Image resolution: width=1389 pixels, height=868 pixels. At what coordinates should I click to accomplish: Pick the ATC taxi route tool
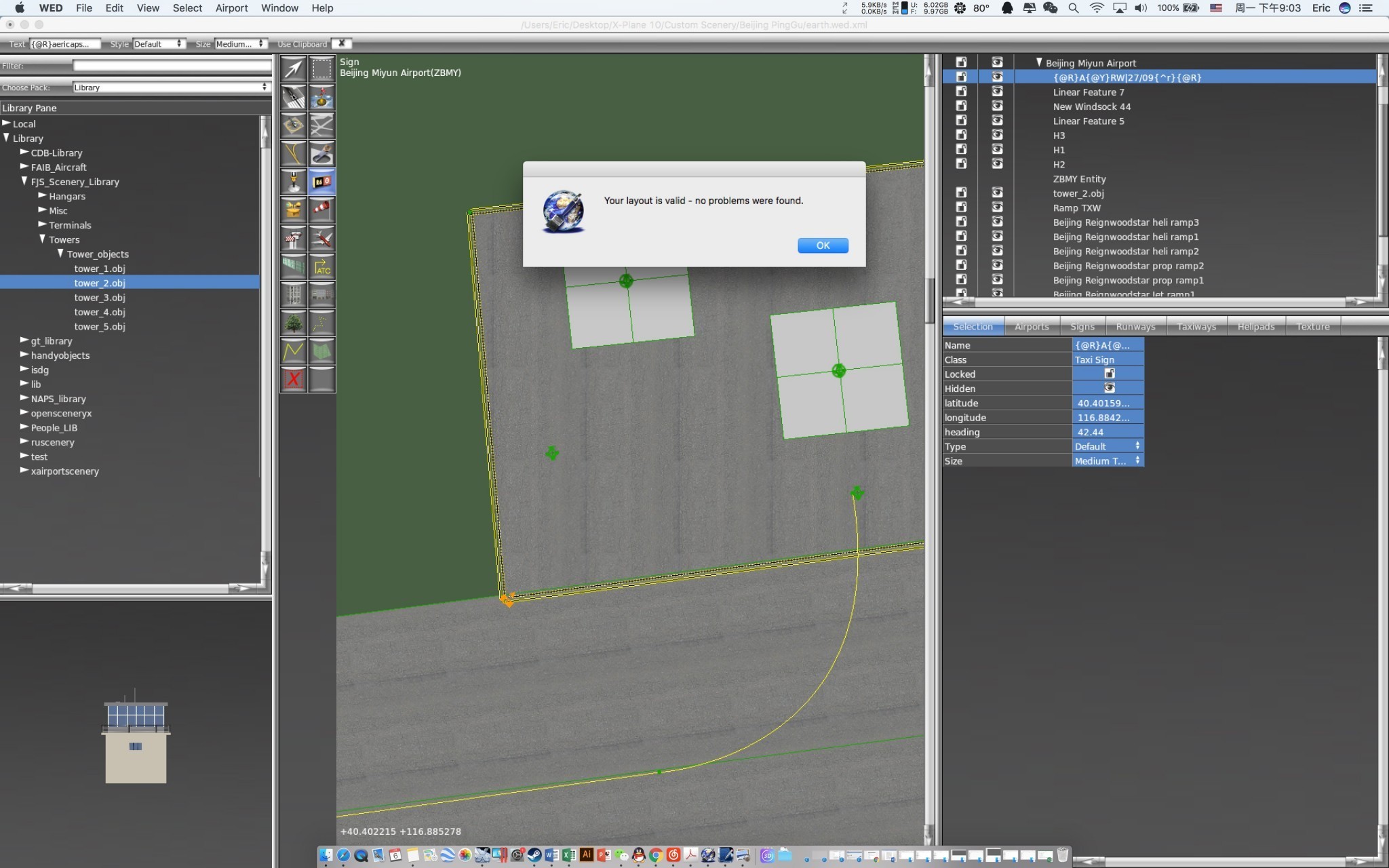pos(321,267)
